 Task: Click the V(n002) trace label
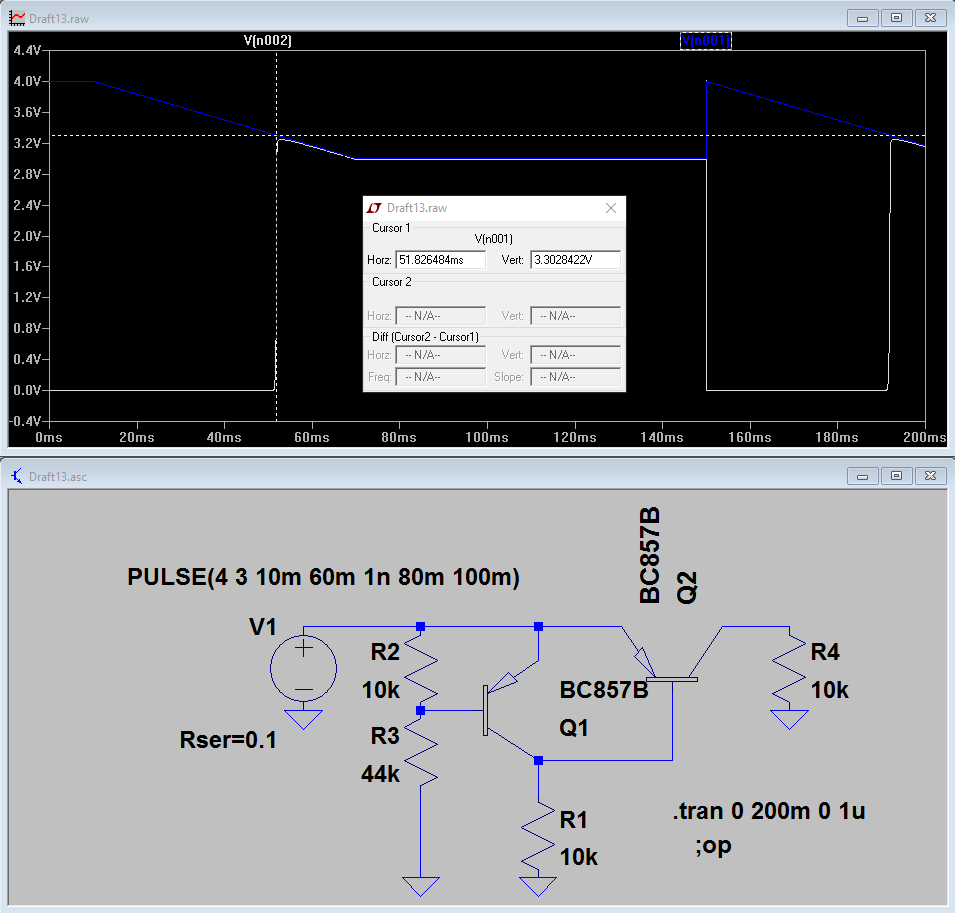(x=267, y=40)
